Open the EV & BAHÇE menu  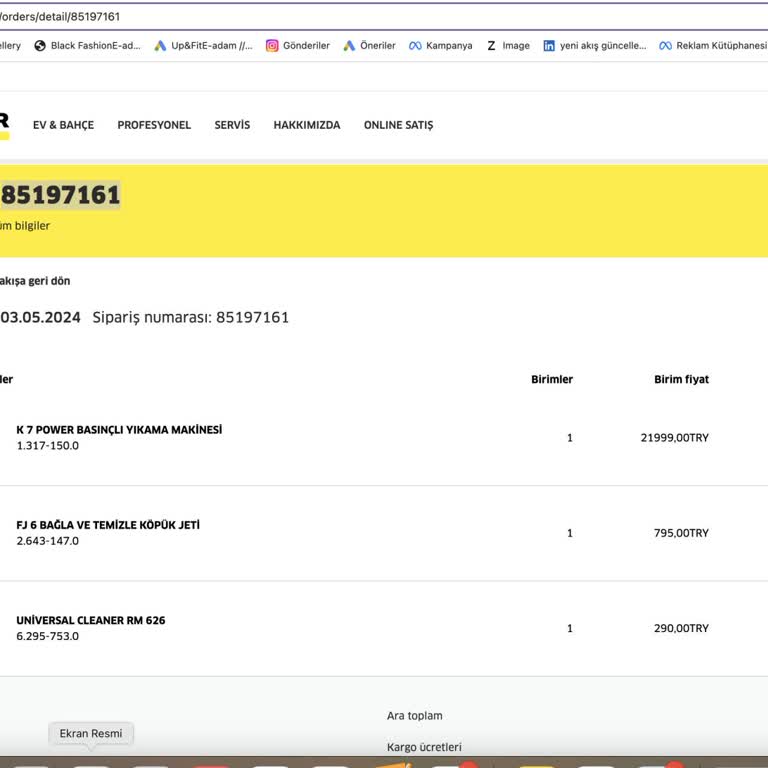point(63,125)
